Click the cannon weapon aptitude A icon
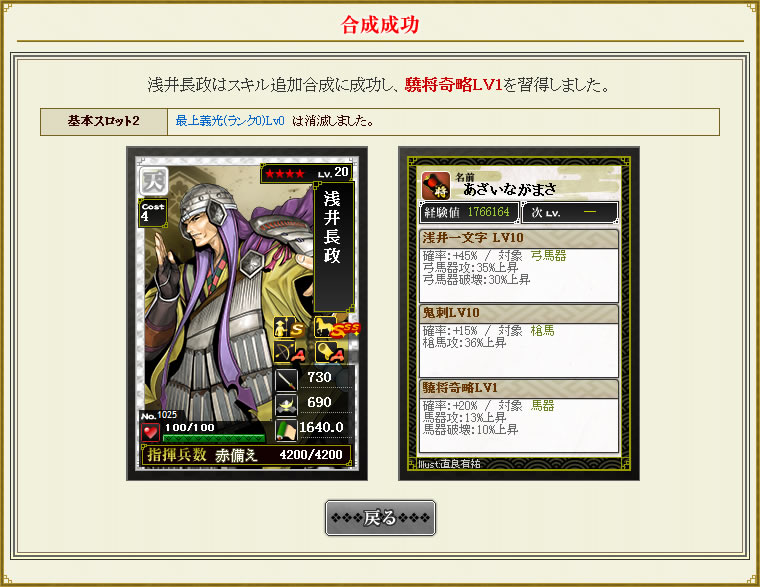The height and width of the screenshot is (587, 760). click(x=330, y=352)
